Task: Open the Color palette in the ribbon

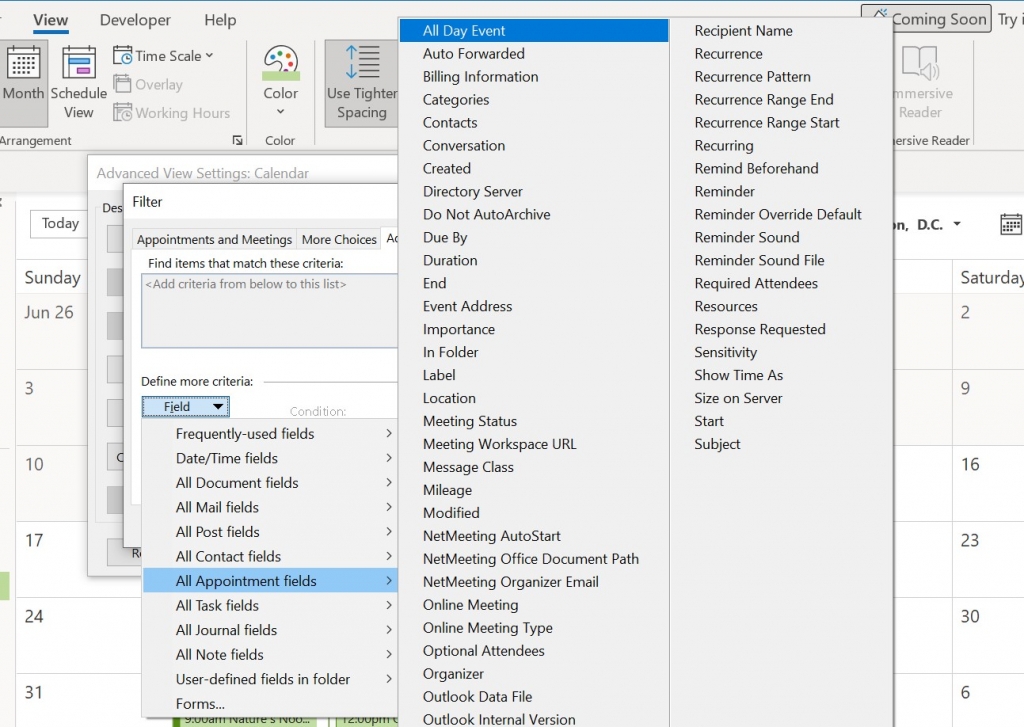Action: click(280, 82)
